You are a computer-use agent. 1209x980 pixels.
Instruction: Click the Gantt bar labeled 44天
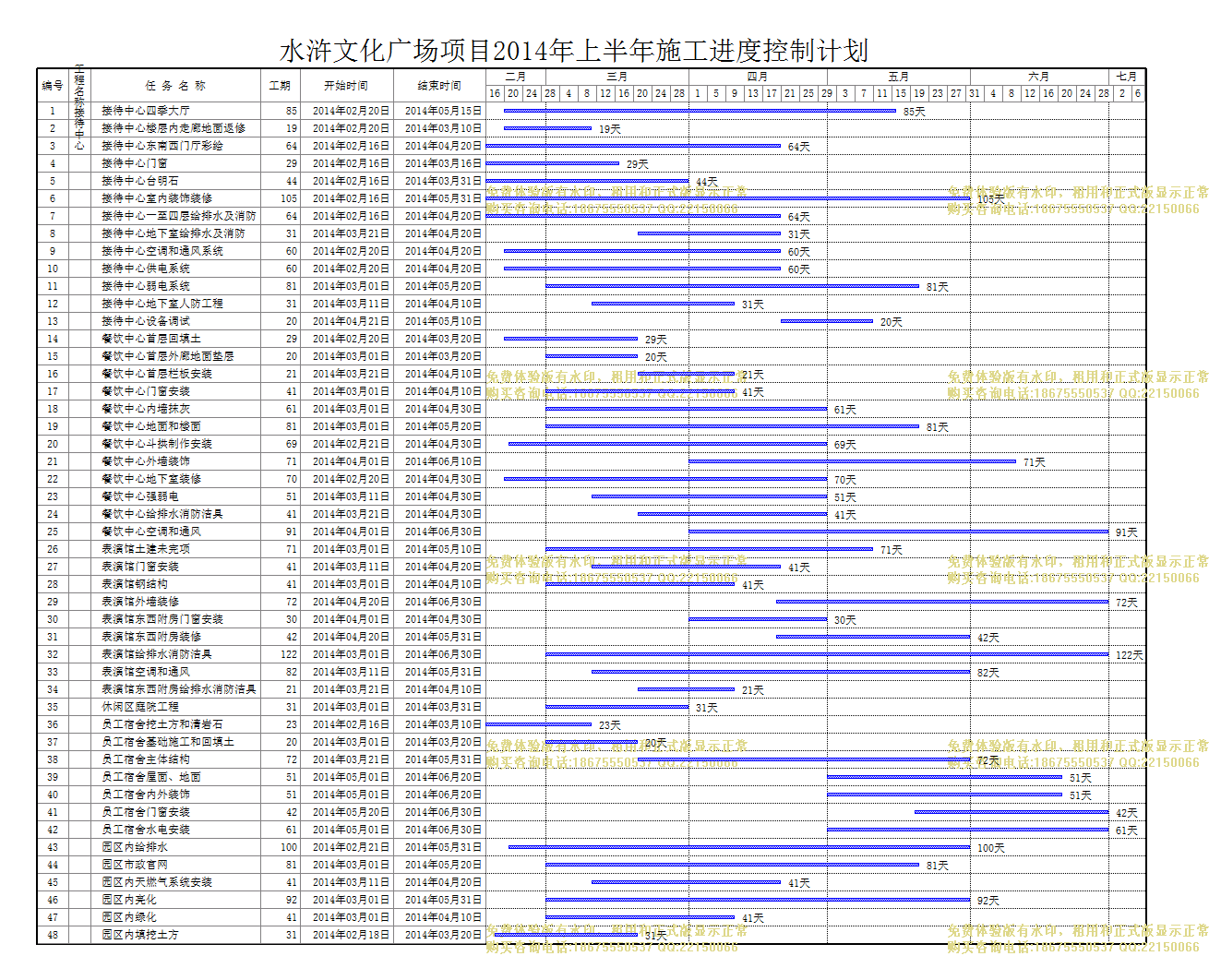587,181
